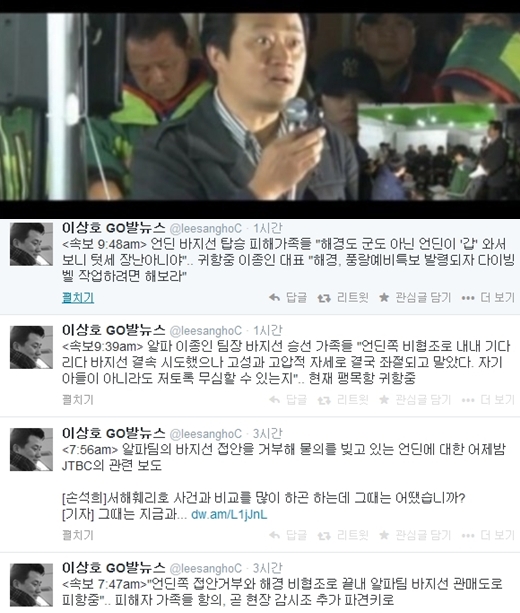
Task: Open 더 보기 menu on 9:48am tweet
Action: coord(488,298)
